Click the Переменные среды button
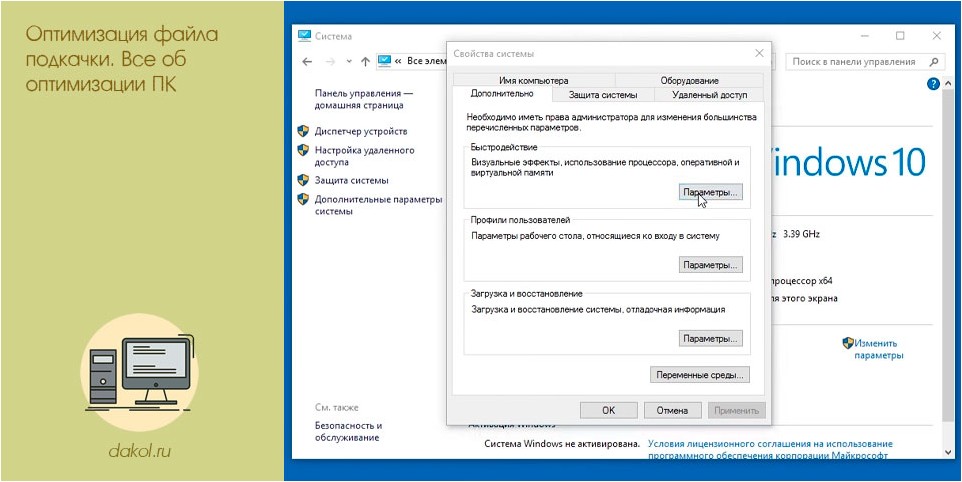This screenshot has width=962, height=482. coord(699,374)
